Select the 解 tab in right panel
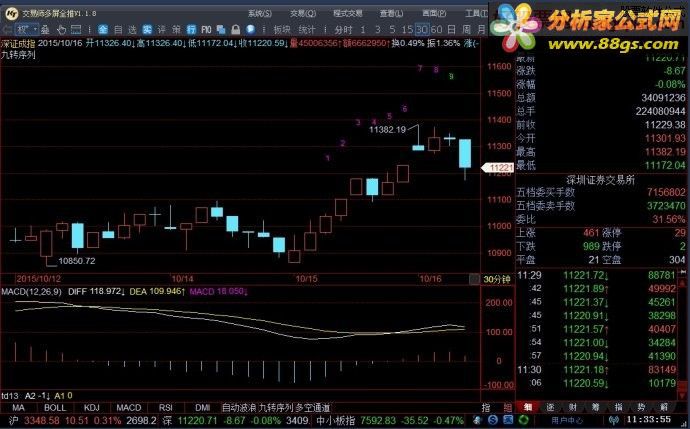The image size is (690, 429). click(x=664, y=407)
